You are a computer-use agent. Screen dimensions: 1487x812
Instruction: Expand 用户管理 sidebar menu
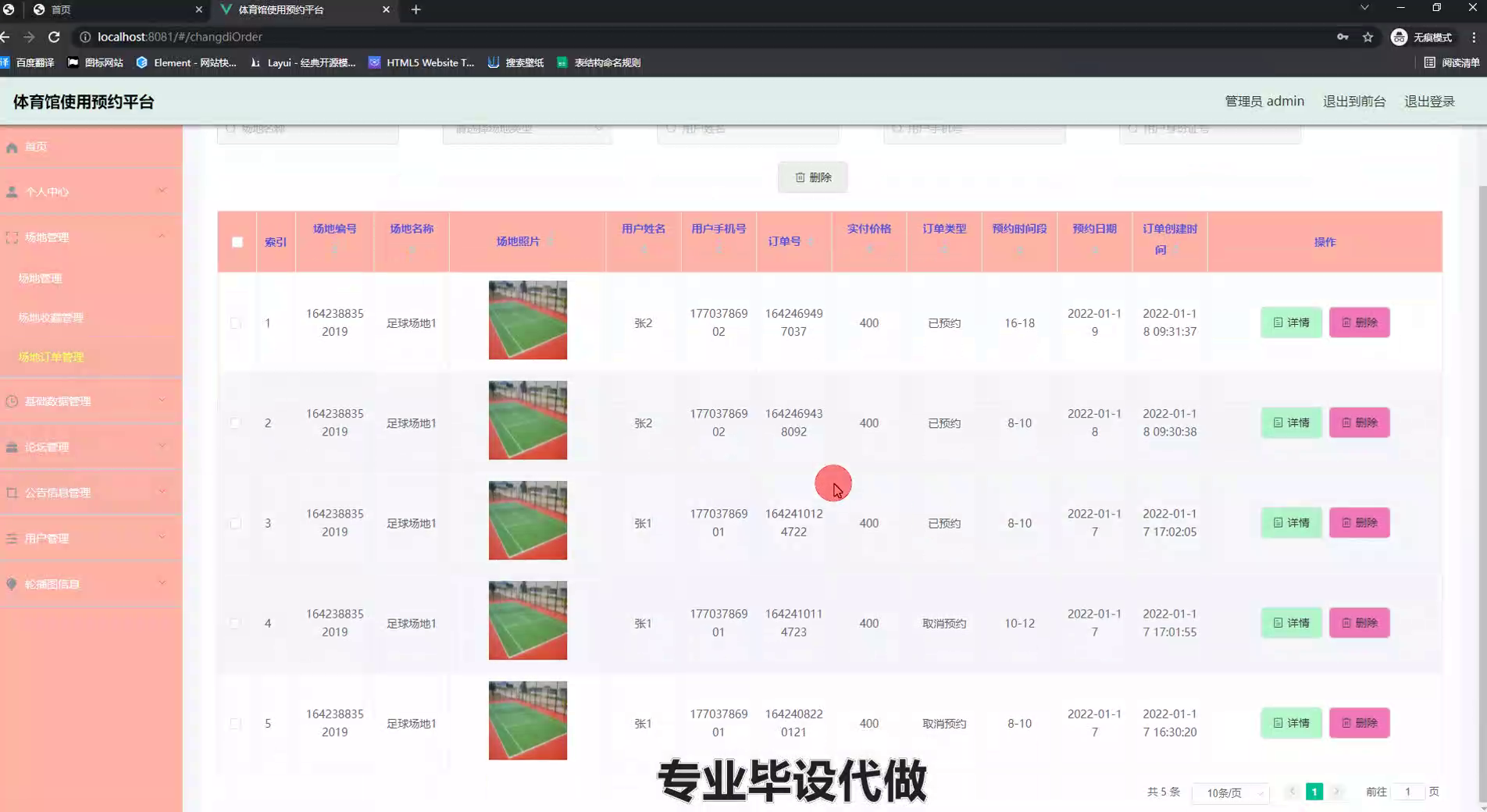click(91, 538)
